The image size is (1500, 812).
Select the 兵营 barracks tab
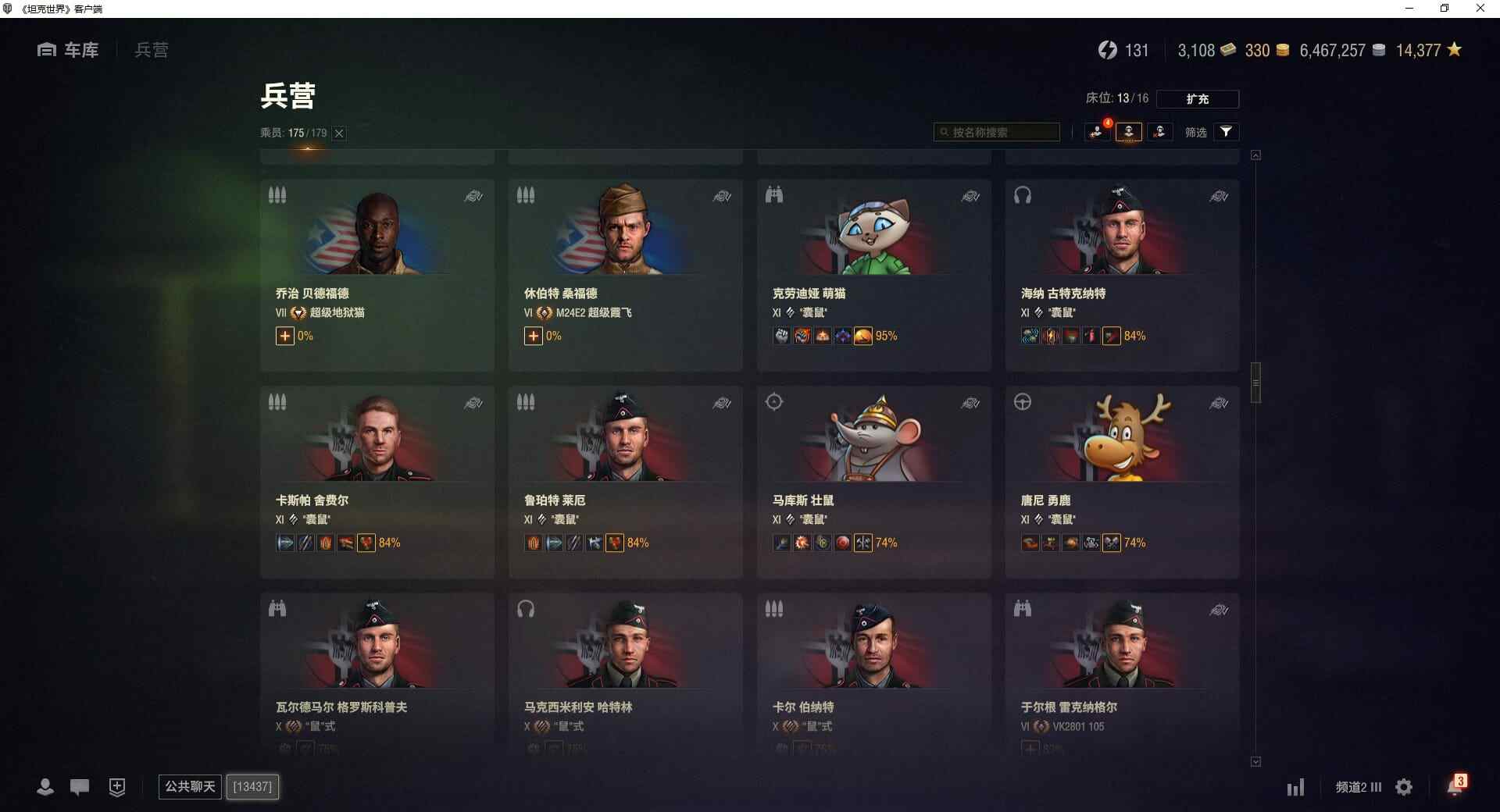point(151,50)
